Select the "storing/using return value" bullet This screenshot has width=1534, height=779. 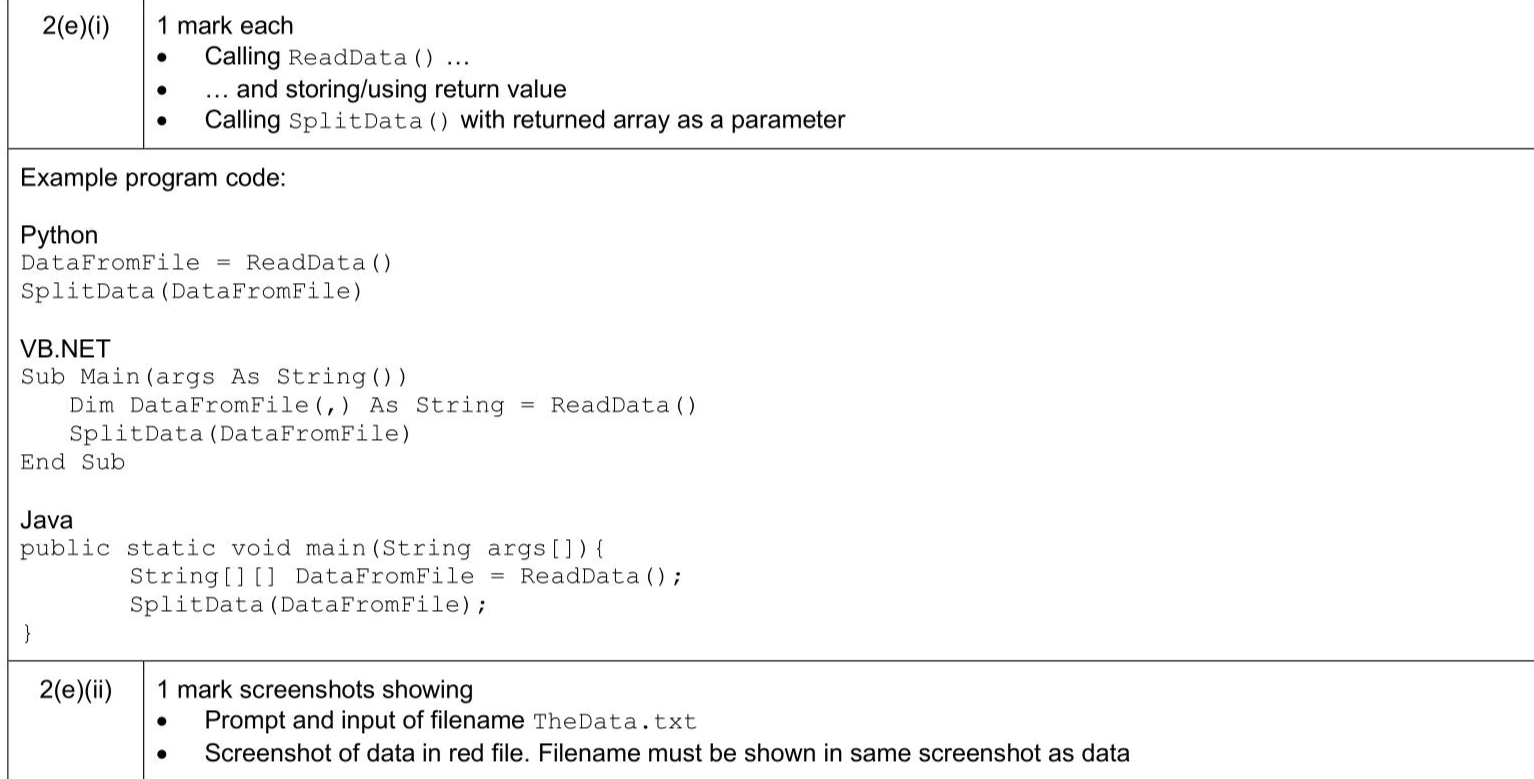point(385,89)
